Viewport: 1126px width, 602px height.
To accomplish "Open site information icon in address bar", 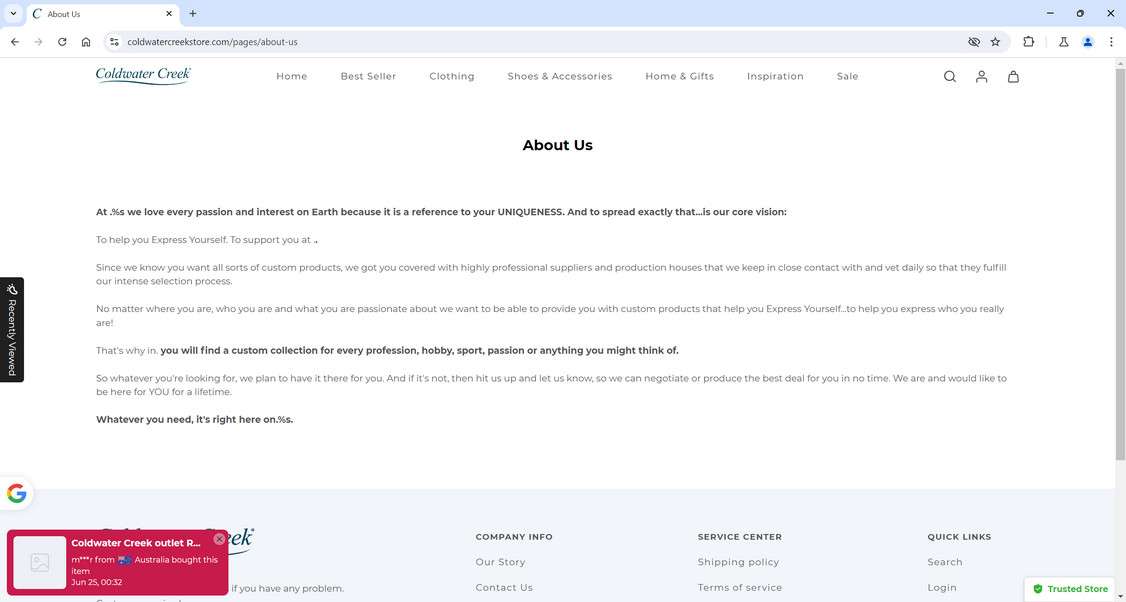I will click(114, 42).
